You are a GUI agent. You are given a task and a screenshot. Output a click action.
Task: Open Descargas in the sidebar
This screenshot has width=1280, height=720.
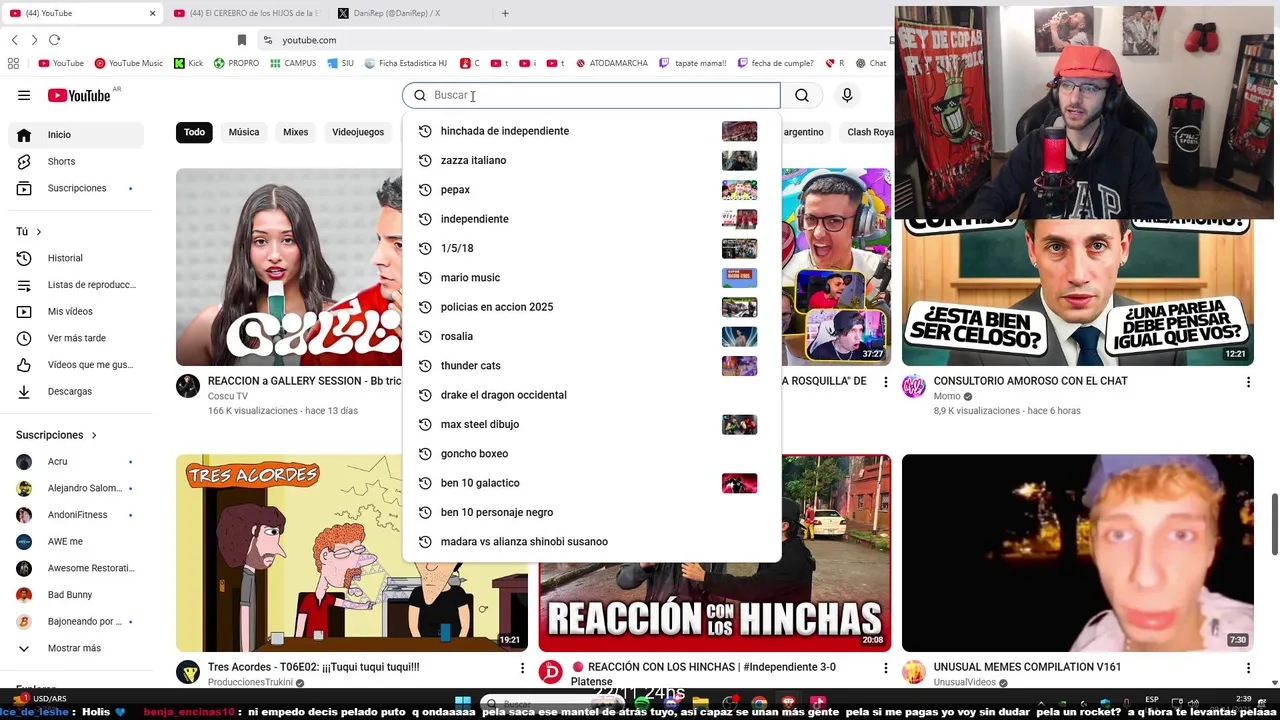76,391
